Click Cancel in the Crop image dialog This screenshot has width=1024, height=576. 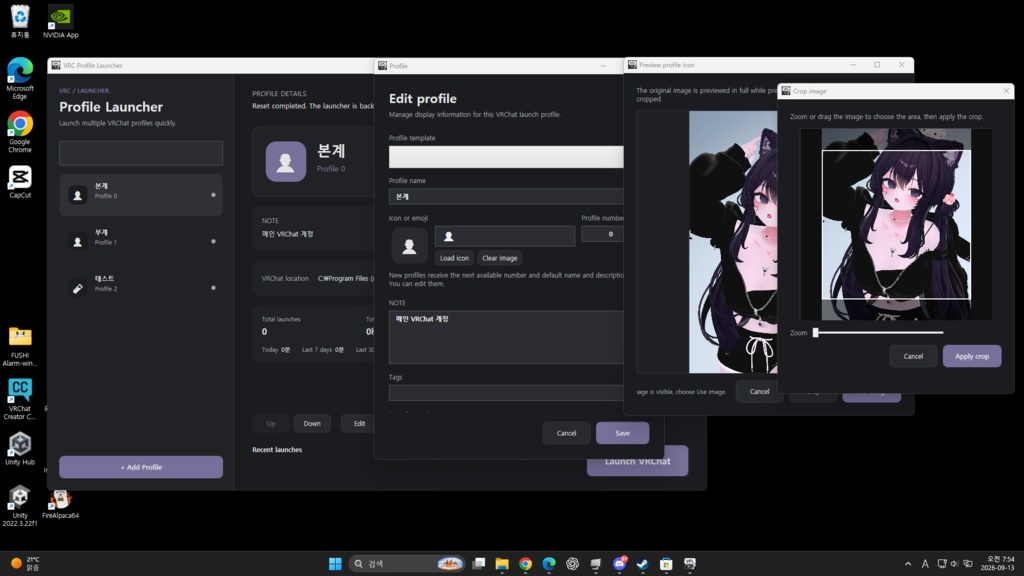tap(913, 356)
